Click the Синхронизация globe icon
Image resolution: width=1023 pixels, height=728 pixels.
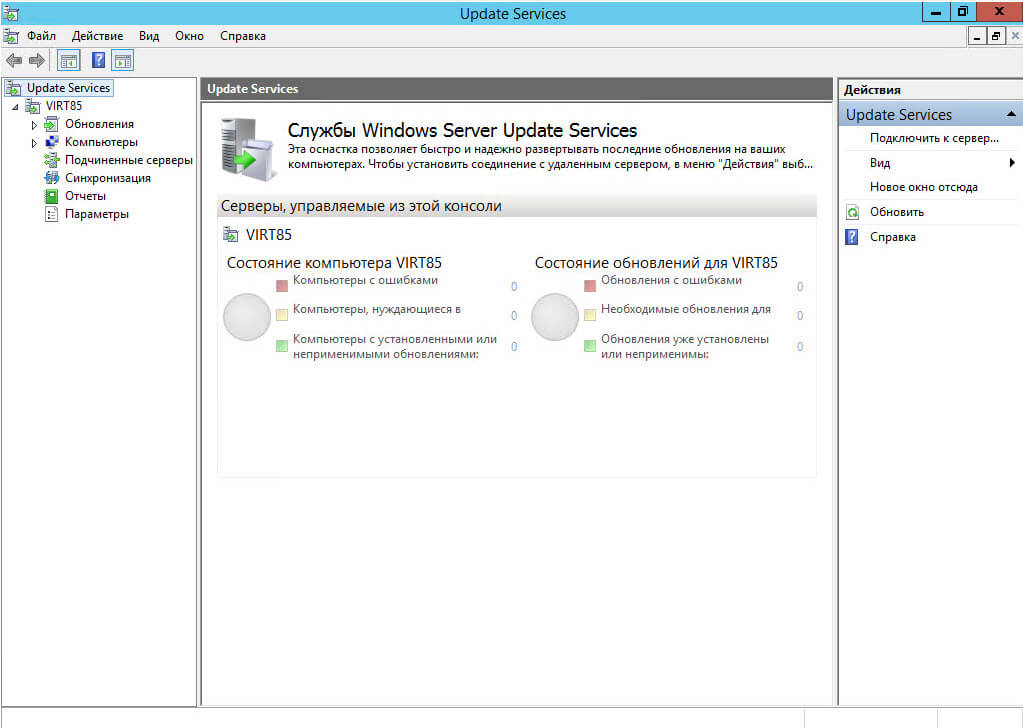tap(52, 178)
